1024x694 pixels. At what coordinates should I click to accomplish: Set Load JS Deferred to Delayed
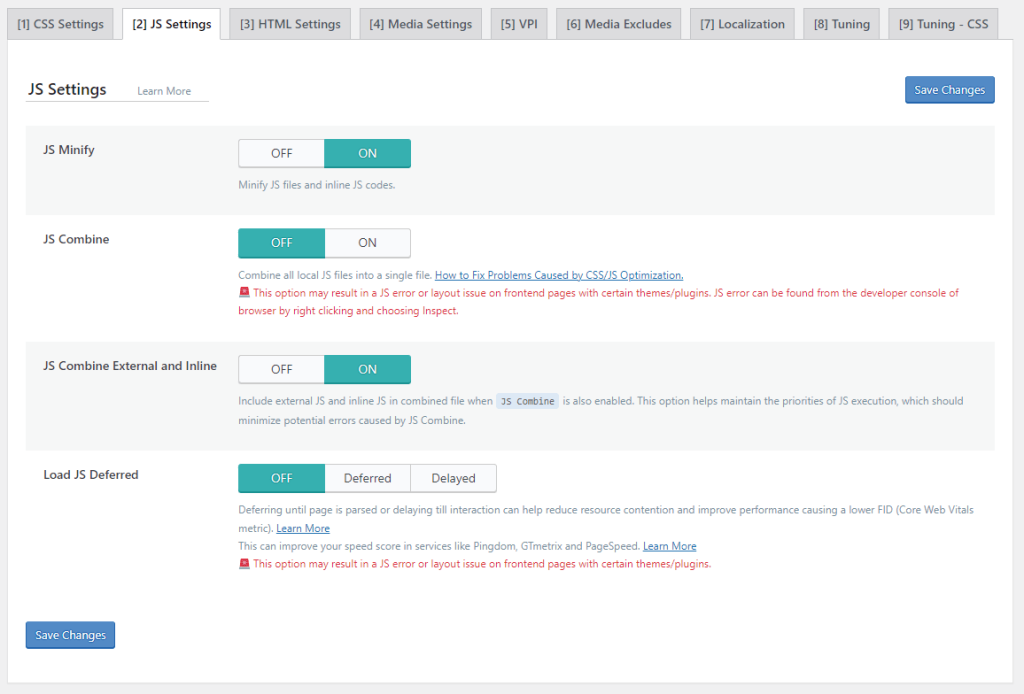pos(453,478)
